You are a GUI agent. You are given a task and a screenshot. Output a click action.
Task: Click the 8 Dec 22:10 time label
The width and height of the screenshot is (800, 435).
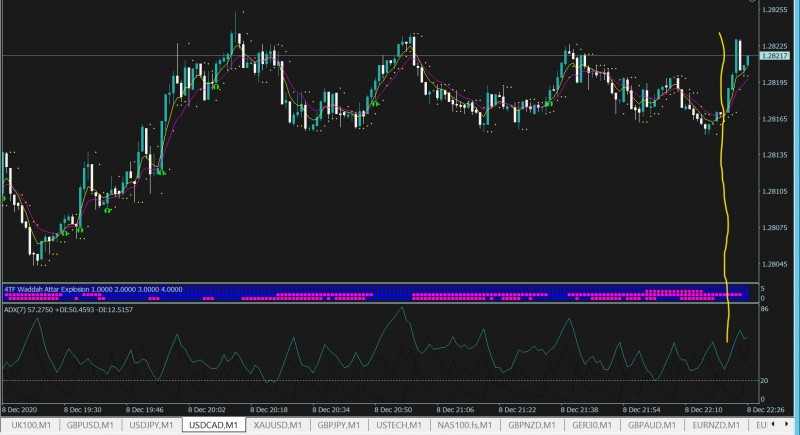coord(704,410)
